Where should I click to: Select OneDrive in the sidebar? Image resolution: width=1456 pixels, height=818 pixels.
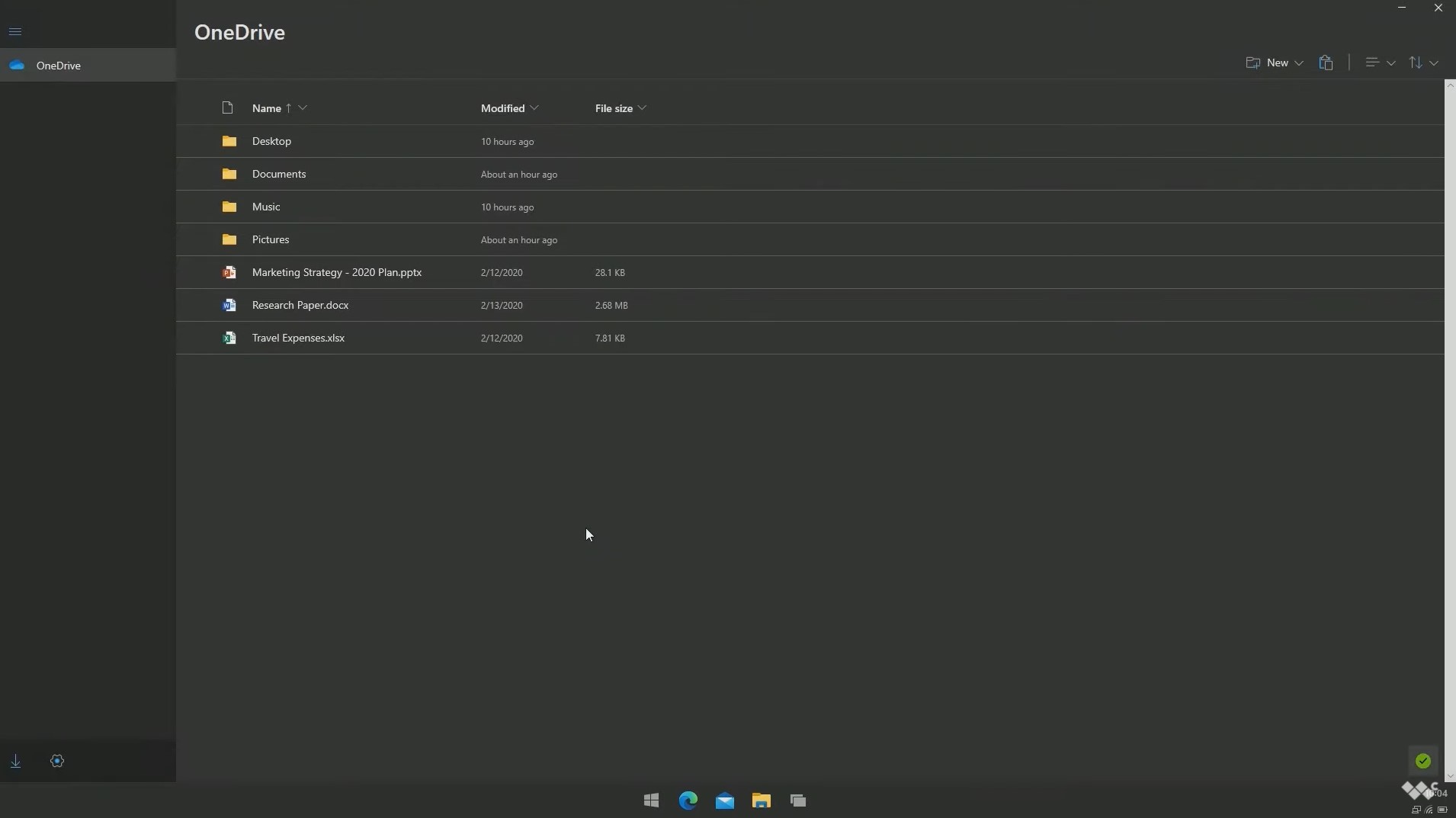88,66
